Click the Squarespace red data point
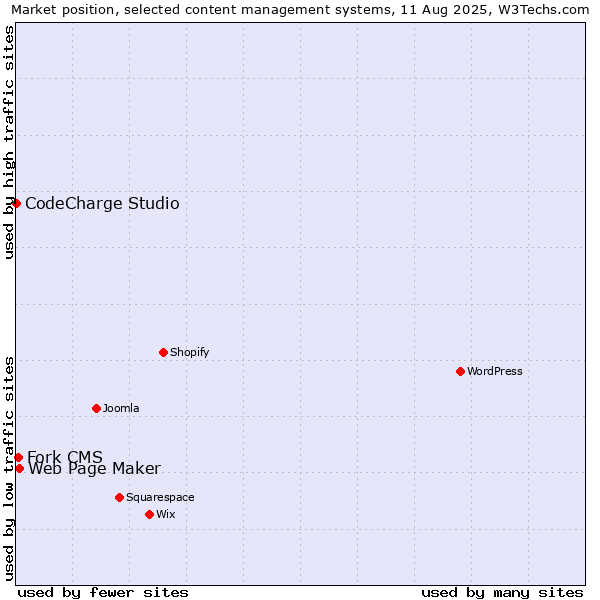The width and height of the screenshot is (600, 600). point(119,497)
